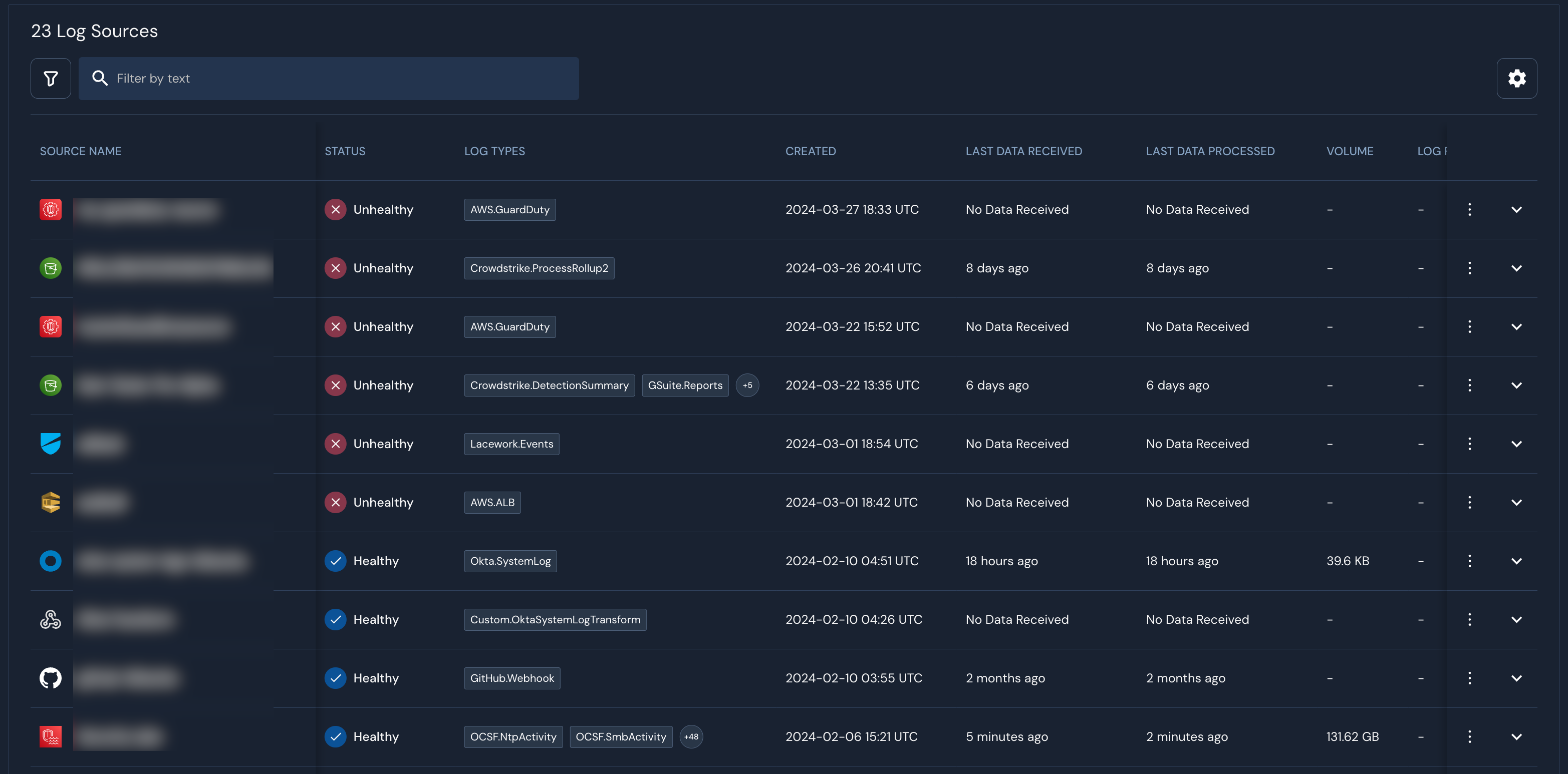Viewport: 1568px width, 774px height.
Task: Click the OCSF.SmbActivity log type tag
Action: tap(620, 737)
